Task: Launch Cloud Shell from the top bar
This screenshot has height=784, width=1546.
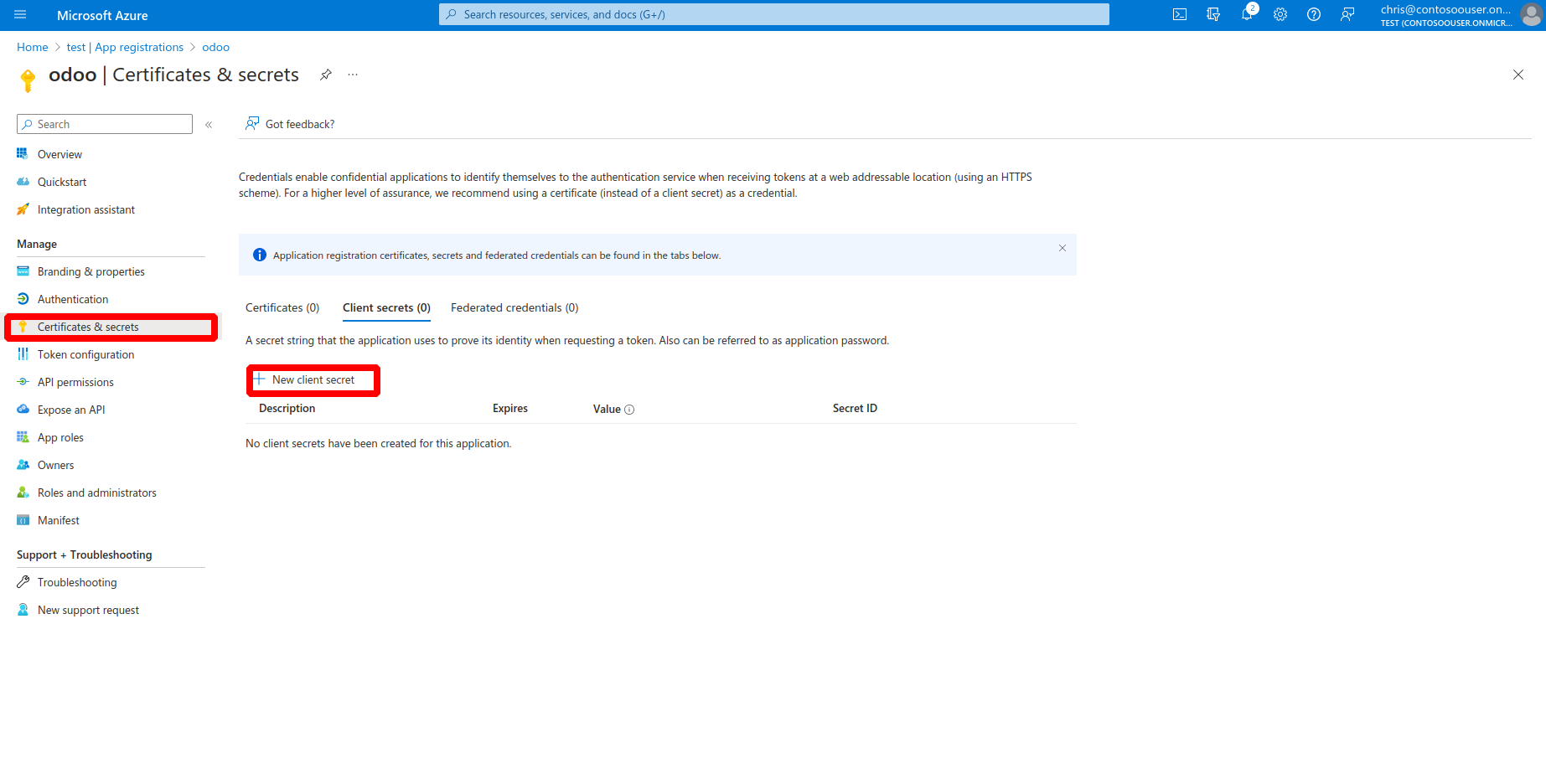Action: pos(1180,15)
